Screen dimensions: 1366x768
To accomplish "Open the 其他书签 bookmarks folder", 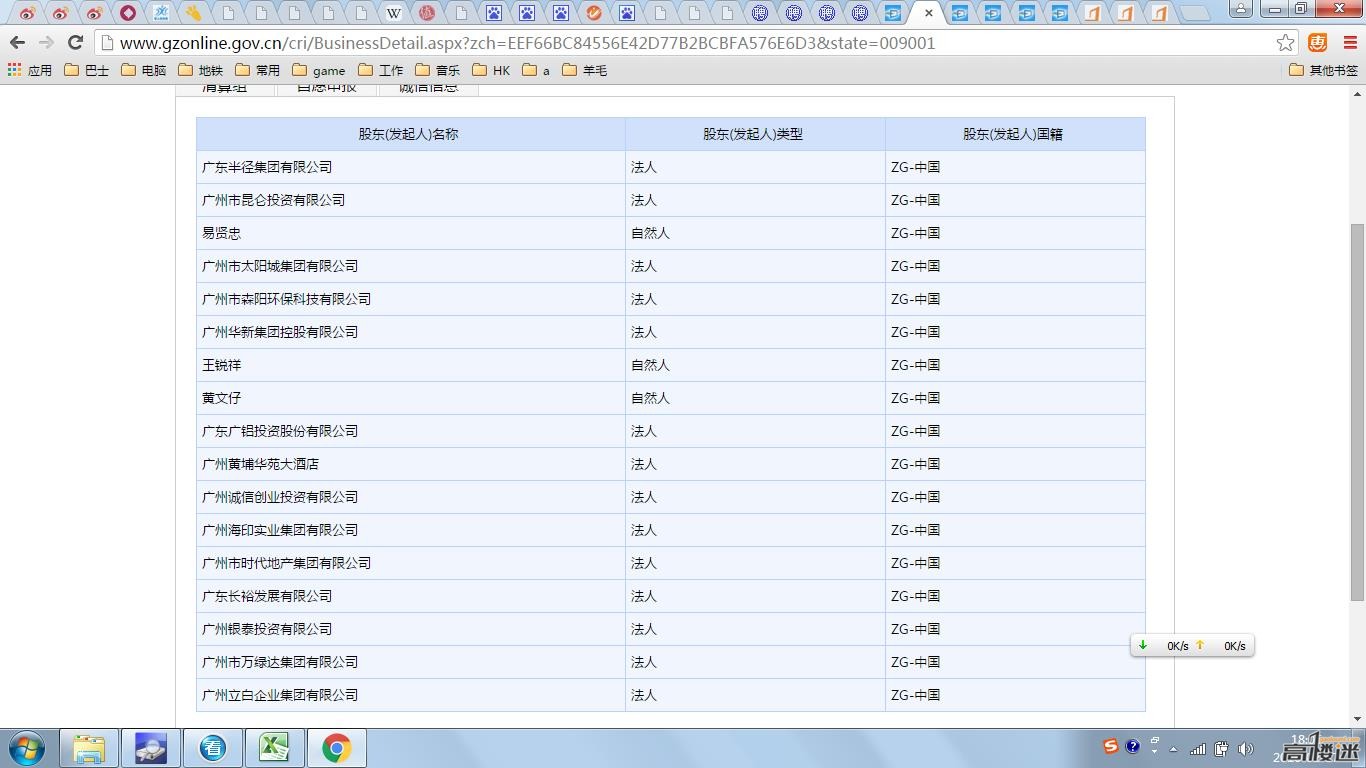I will pos(1324,70).
